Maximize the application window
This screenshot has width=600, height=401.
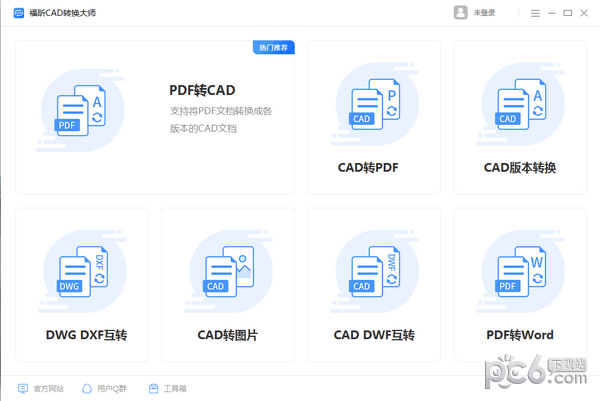[568, 13]
